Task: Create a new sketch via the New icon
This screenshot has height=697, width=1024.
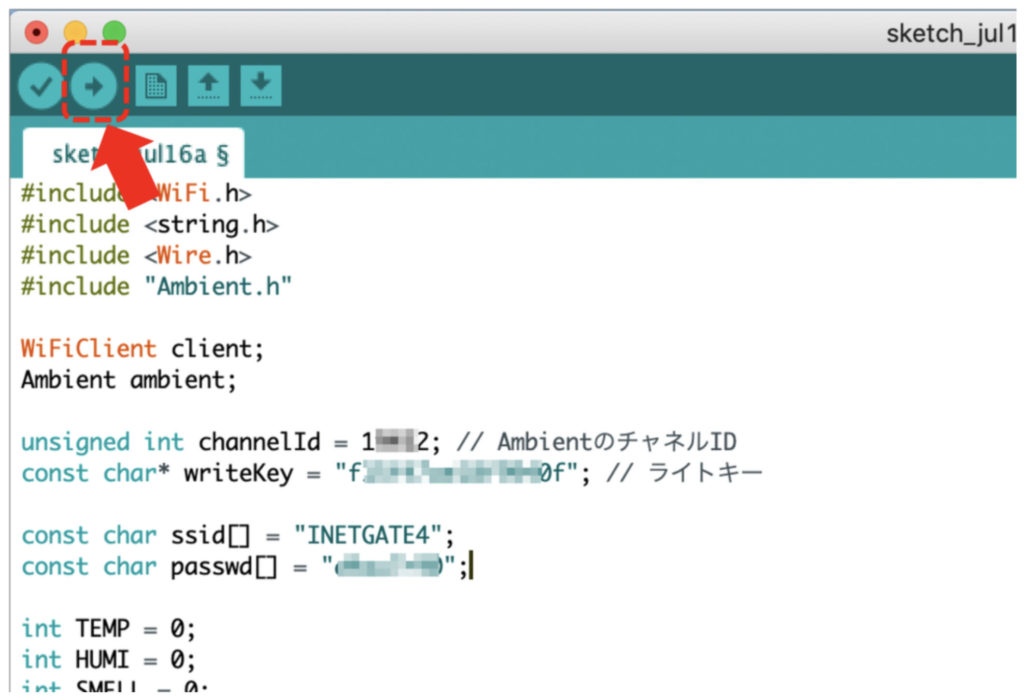Action: click(155, 87)
